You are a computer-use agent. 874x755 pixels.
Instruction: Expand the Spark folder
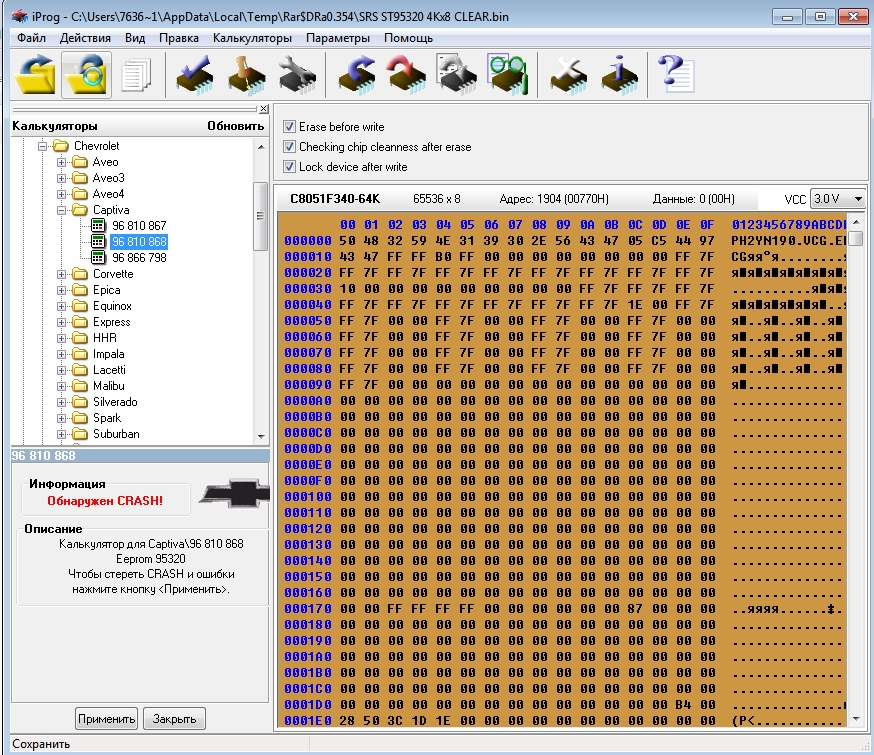coord(61,418)
